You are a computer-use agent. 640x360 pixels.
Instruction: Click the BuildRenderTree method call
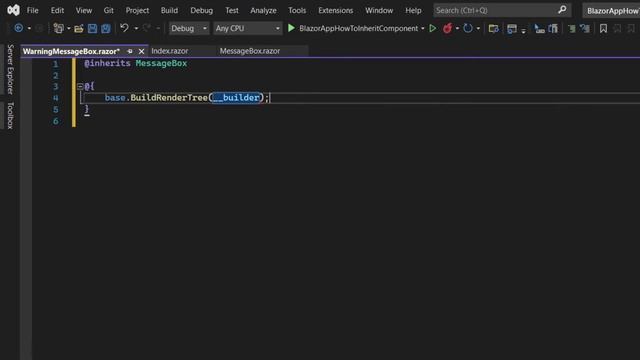point(169,98)
